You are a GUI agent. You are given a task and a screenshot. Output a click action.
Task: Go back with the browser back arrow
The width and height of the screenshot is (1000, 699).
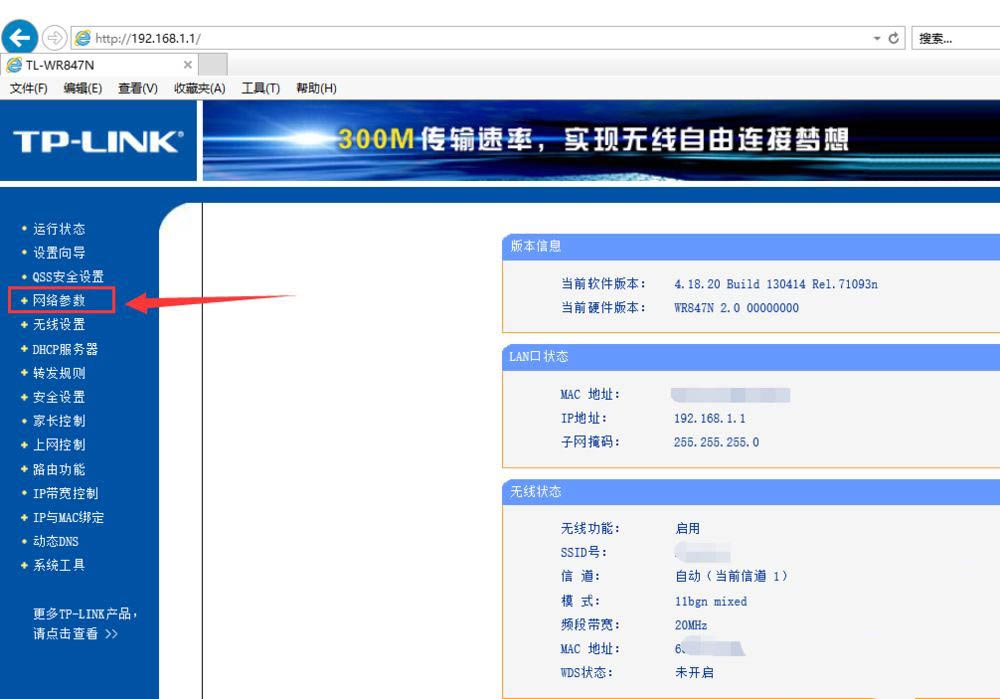(20, 37)
